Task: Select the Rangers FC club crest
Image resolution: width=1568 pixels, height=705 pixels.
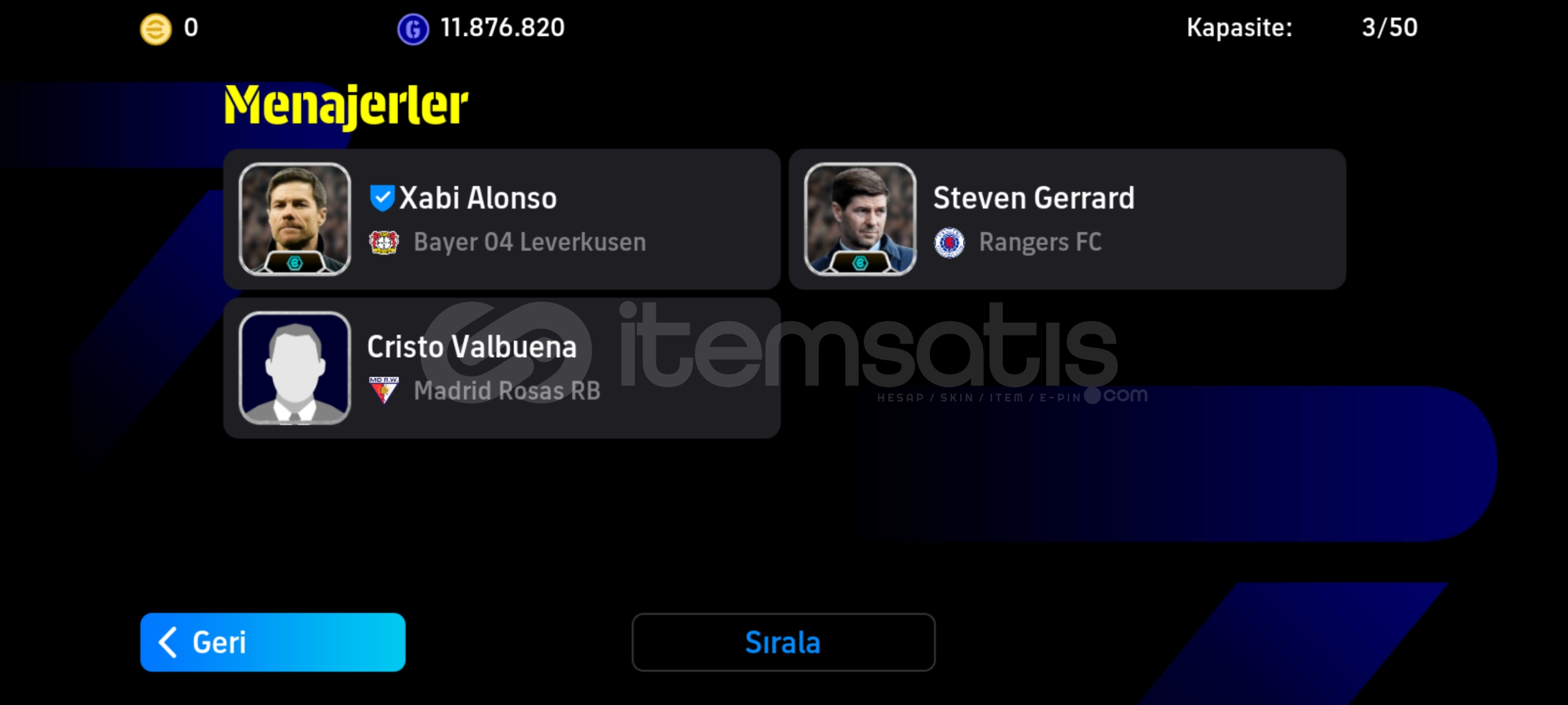Action: tap(949, 242)
